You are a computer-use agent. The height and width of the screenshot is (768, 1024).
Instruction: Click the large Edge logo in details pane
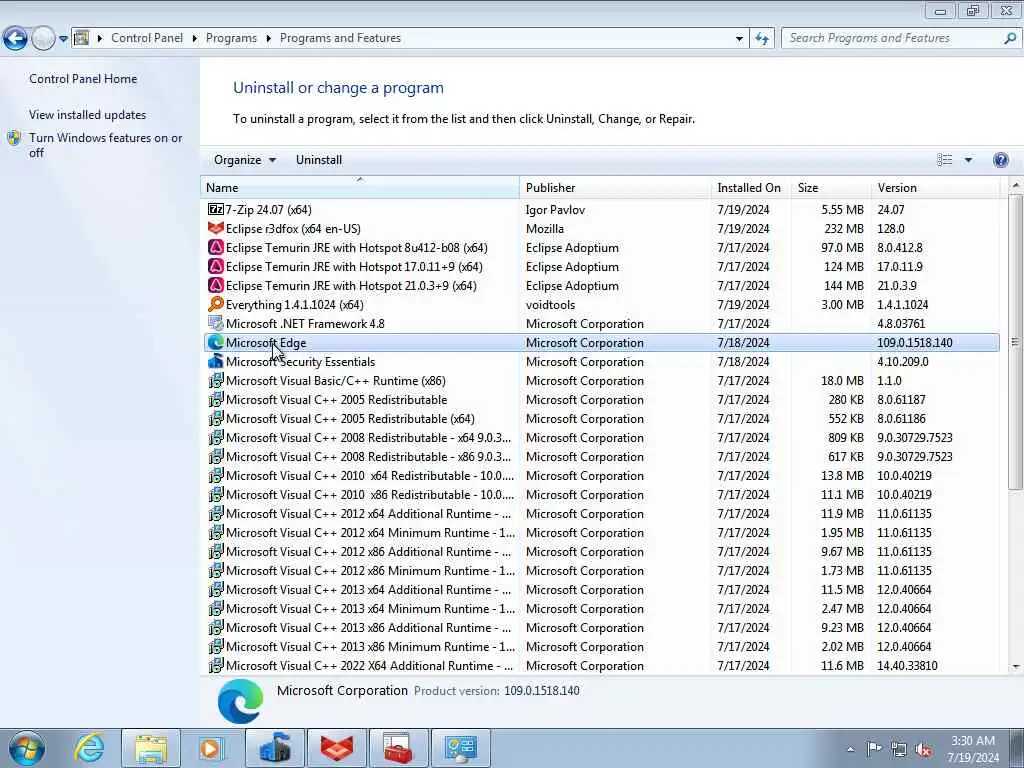(x=240, y=701)
